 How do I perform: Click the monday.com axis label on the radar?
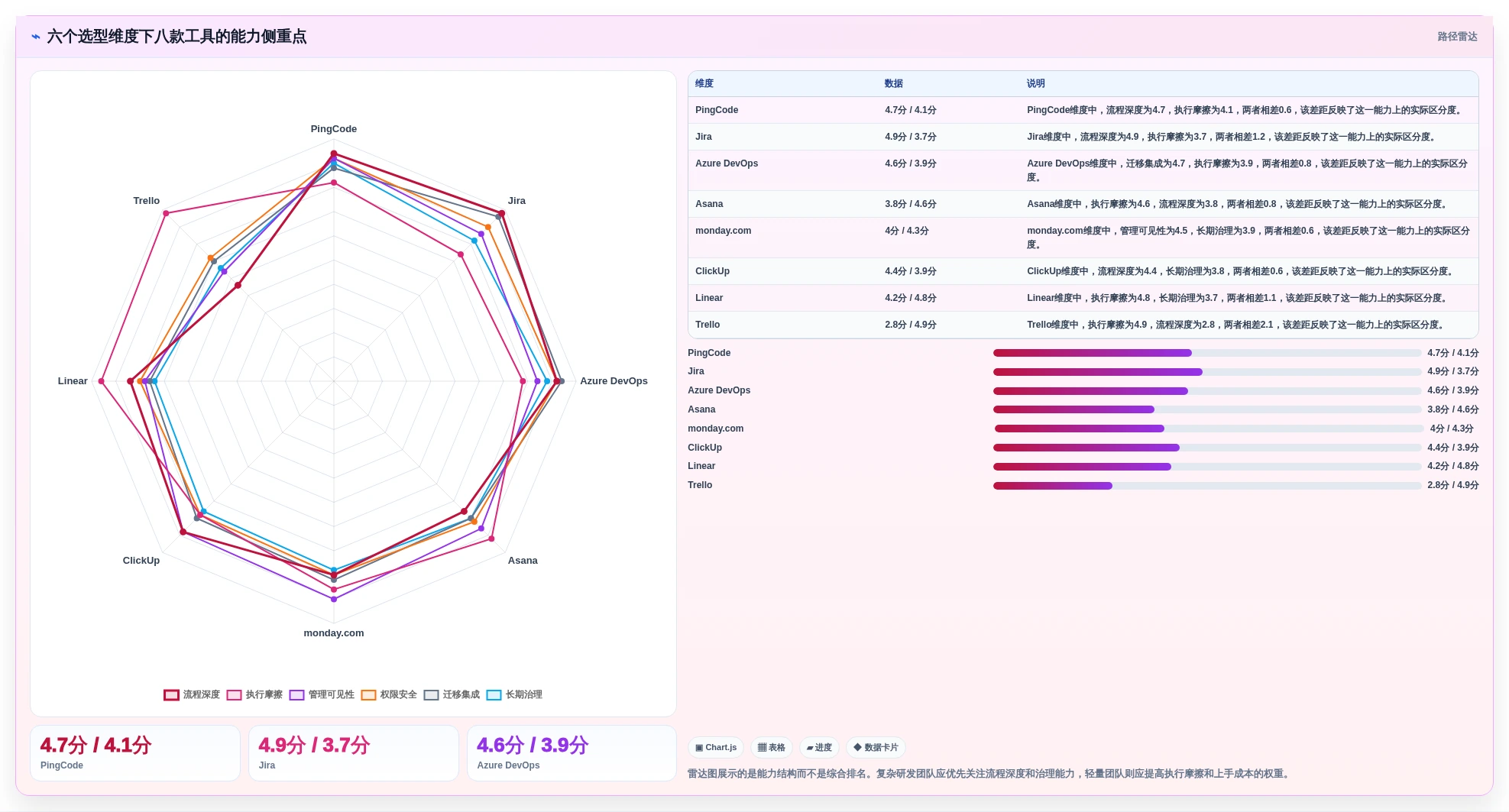coord(334,633)
